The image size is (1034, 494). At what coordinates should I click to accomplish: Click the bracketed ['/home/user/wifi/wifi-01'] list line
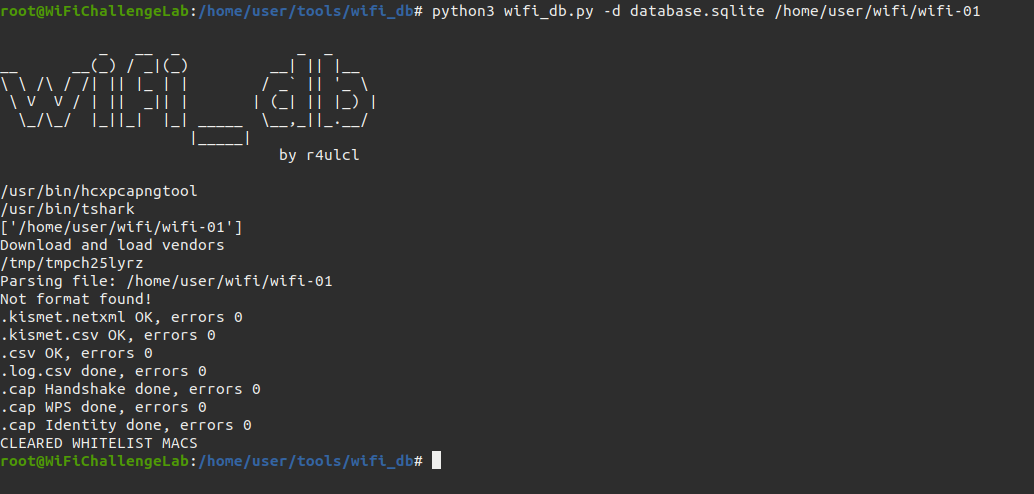(x=121, y=227)
